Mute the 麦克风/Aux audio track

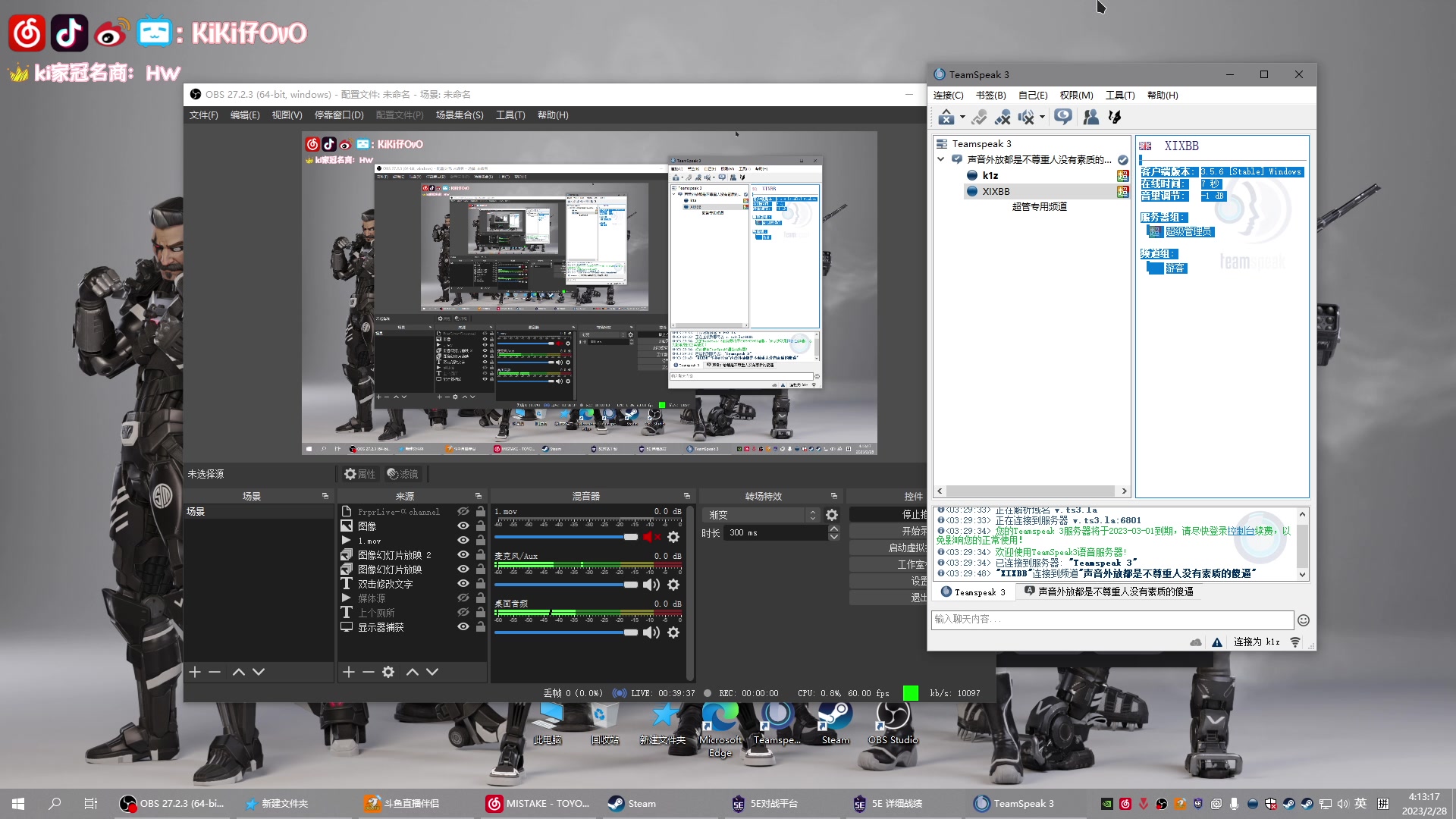click(651, 585)
